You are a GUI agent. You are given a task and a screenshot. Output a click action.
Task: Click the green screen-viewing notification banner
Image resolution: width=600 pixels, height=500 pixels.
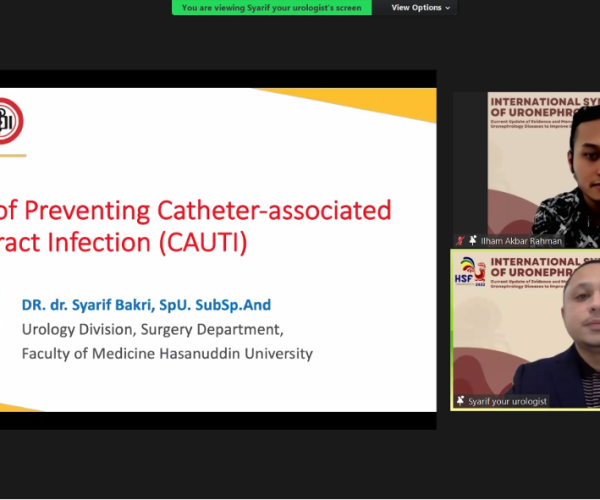(272, 8)
